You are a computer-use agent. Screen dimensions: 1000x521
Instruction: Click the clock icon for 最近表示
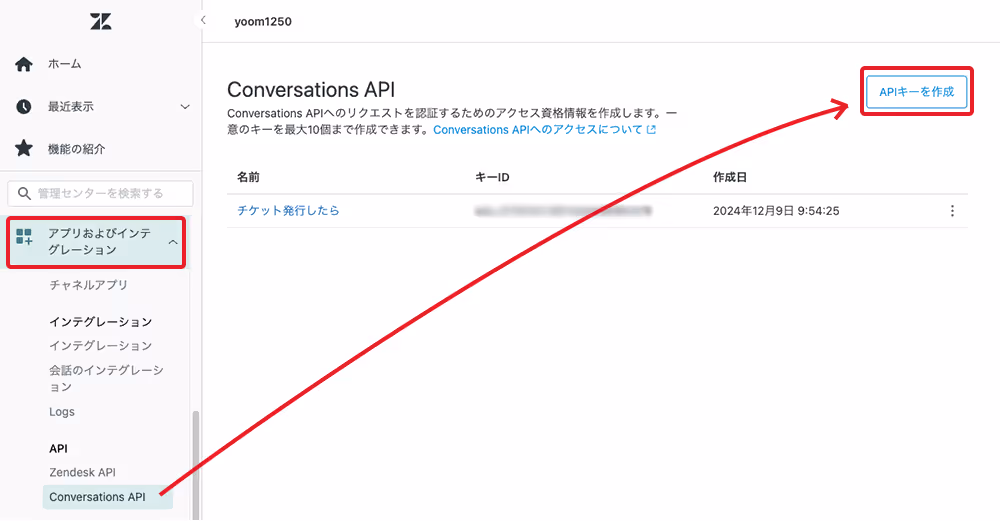[24, 106]
